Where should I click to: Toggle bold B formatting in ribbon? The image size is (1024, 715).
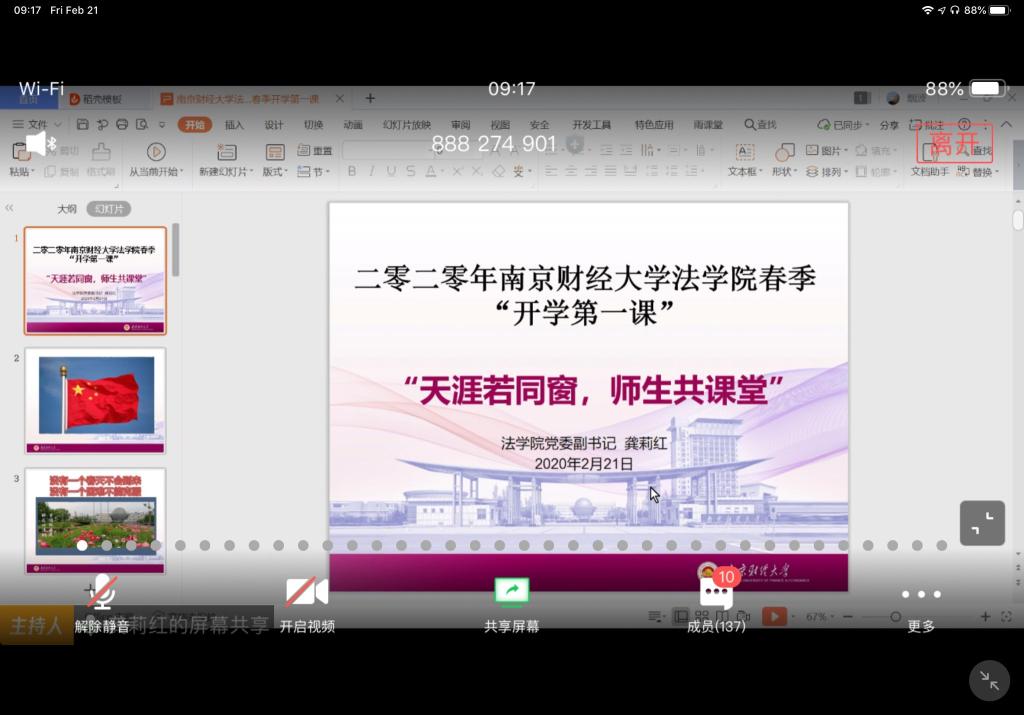click(352, 172)
